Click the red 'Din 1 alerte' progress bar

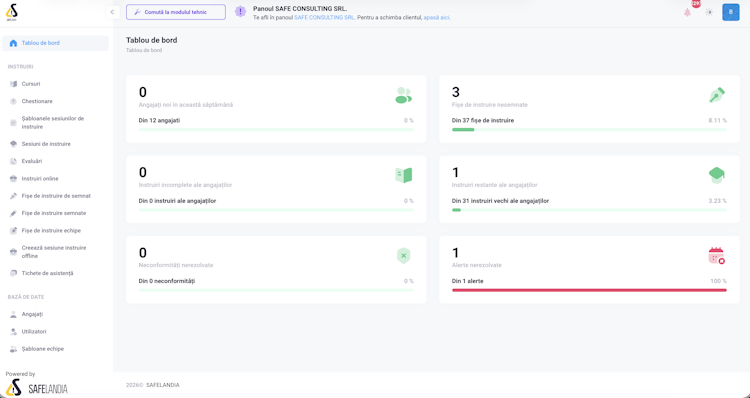589,290
